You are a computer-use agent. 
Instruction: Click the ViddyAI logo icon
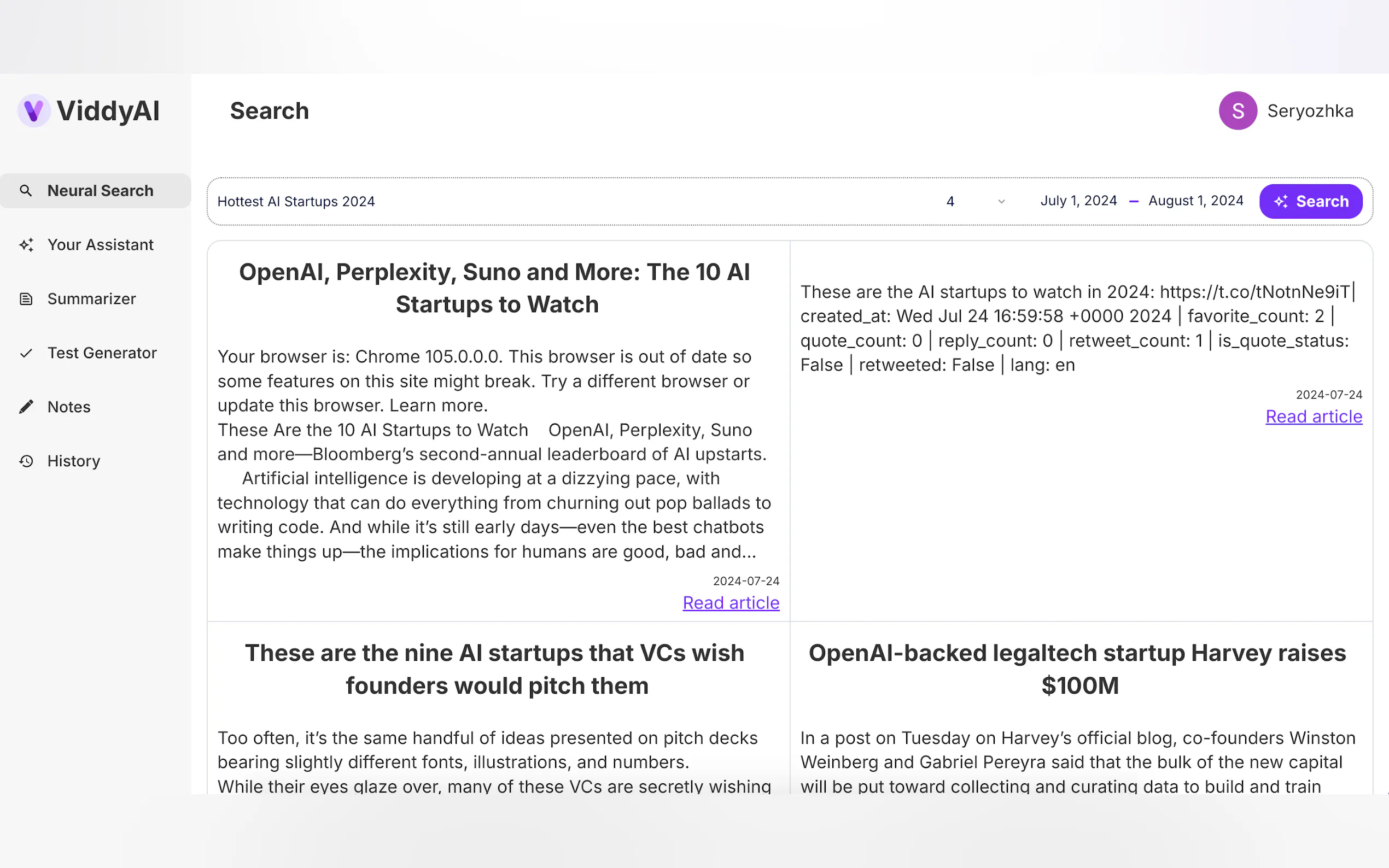point(34,111)
